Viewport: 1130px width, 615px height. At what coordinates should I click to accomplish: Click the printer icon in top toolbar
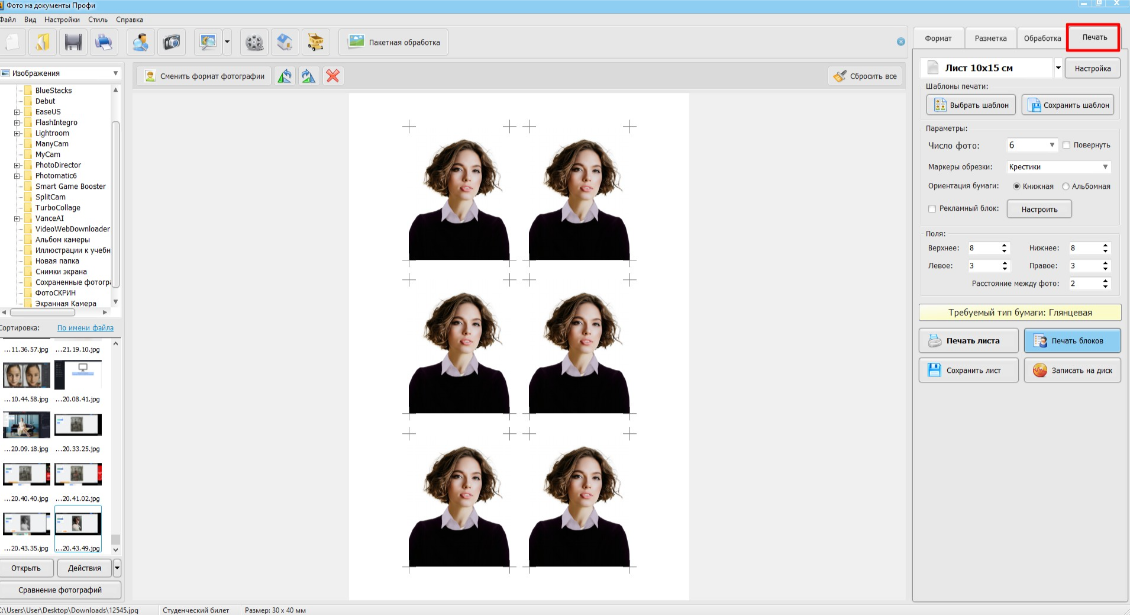click(104, 42)
